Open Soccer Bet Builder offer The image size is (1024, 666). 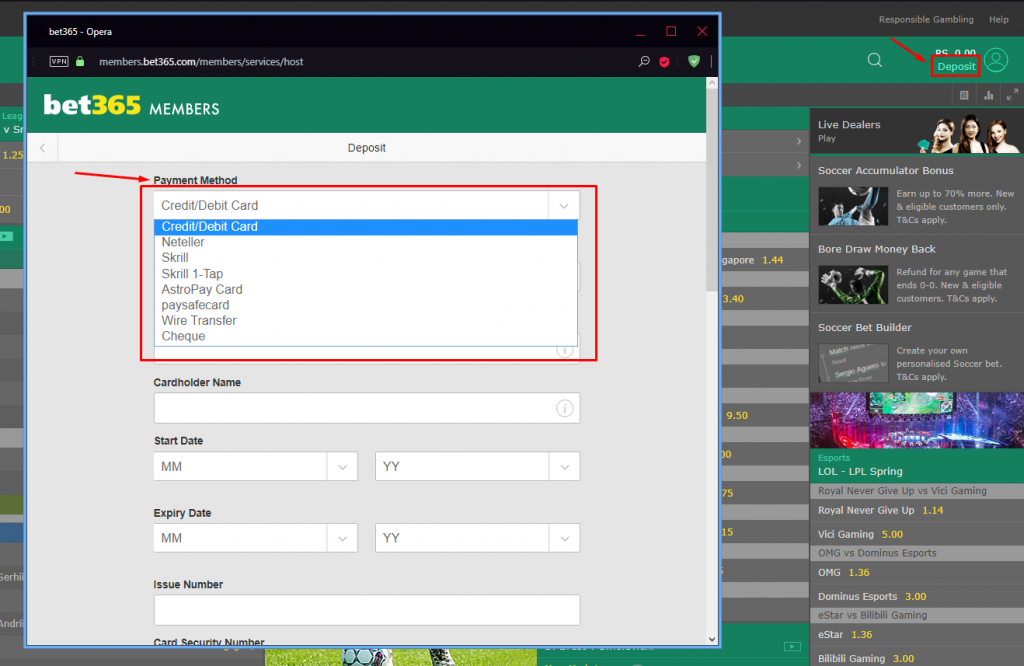pyautogui.click(x=917, y=352)
